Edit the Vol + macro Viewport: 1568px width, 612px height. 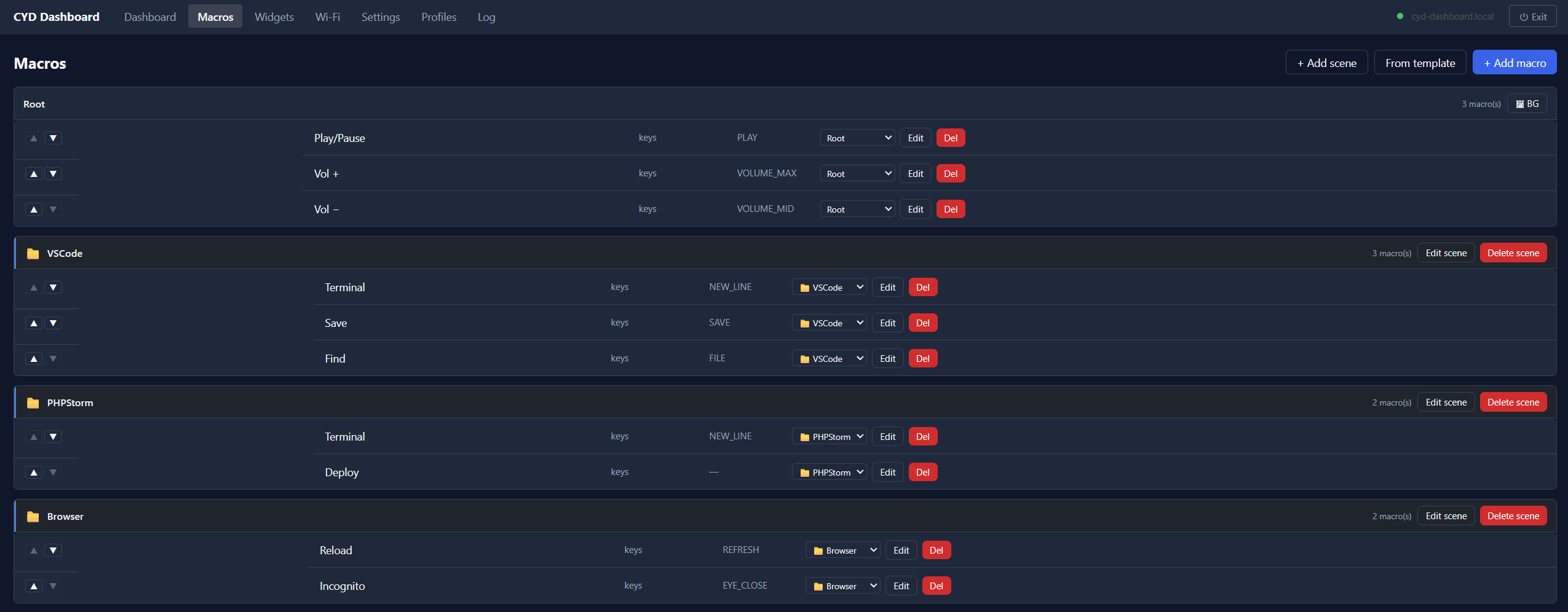[x=916, y=174]
